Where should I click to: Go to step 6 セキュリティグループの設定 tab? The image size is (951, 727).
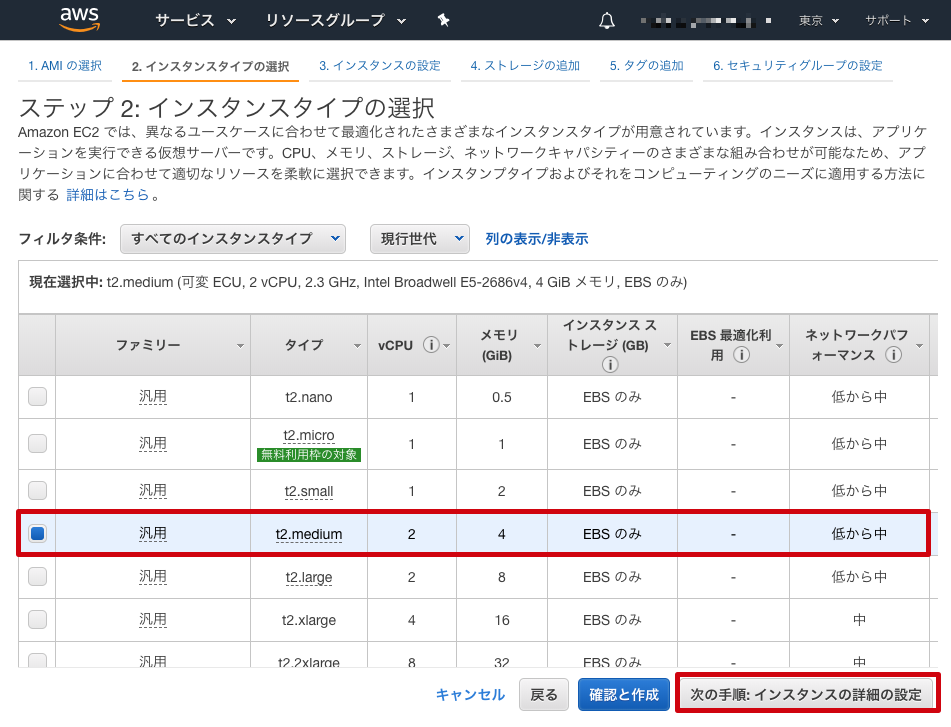pyautogui.click(x=798, y=65)
